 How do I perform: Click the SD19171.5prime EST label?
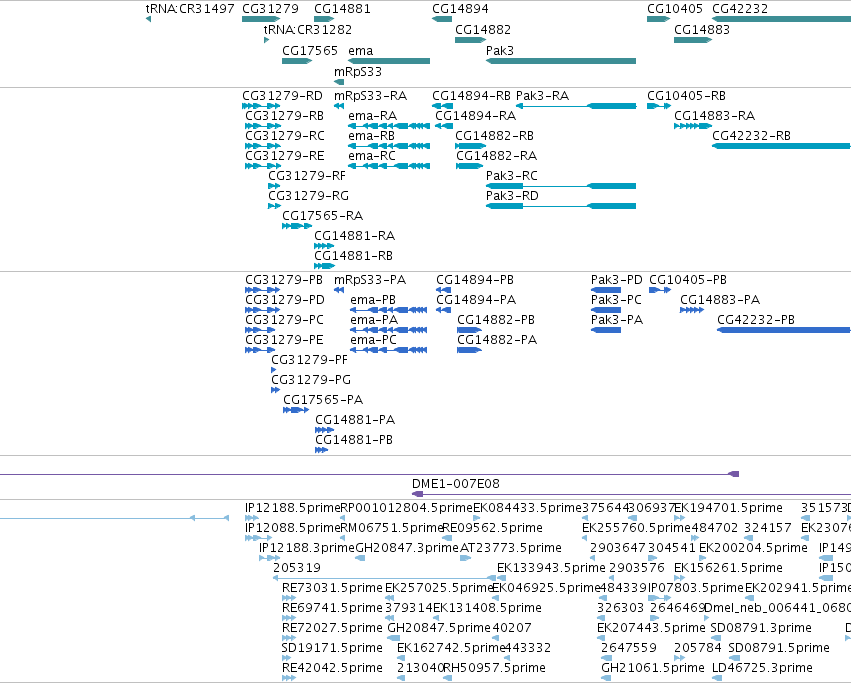[332, 648]
